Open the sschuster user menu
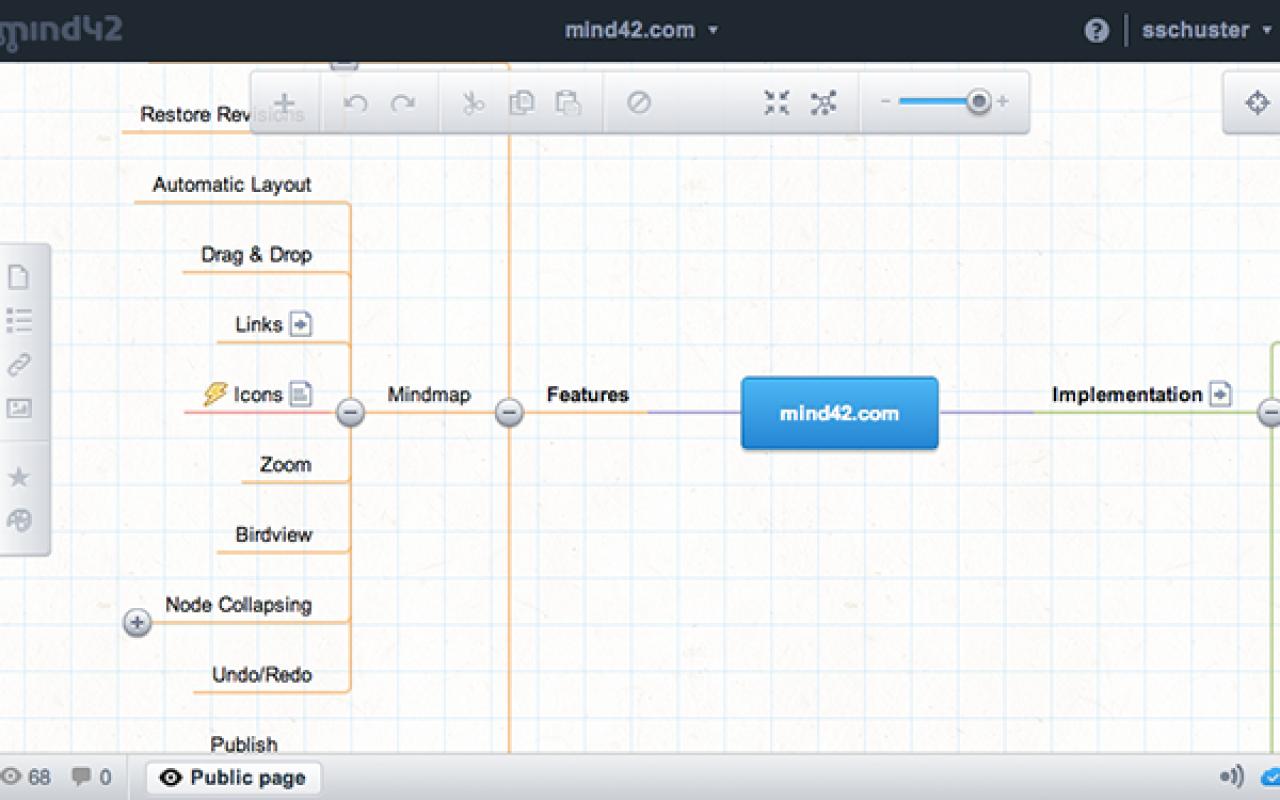The width and height of the screenshot is (1280, 800). point(1206,30)
